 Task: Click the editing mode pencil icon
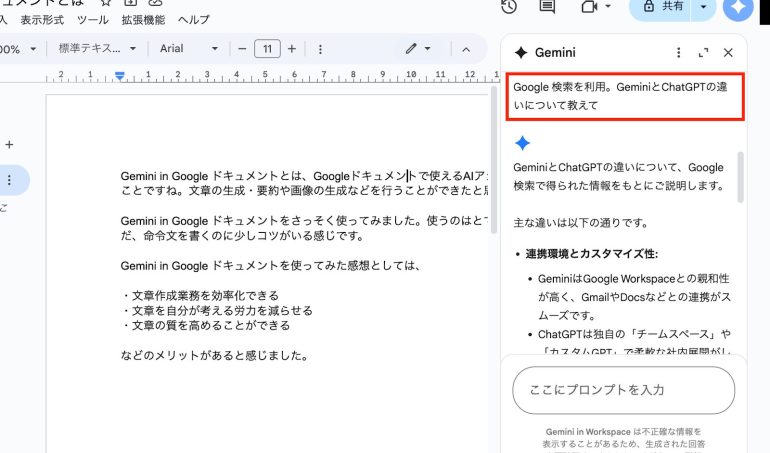411,49
